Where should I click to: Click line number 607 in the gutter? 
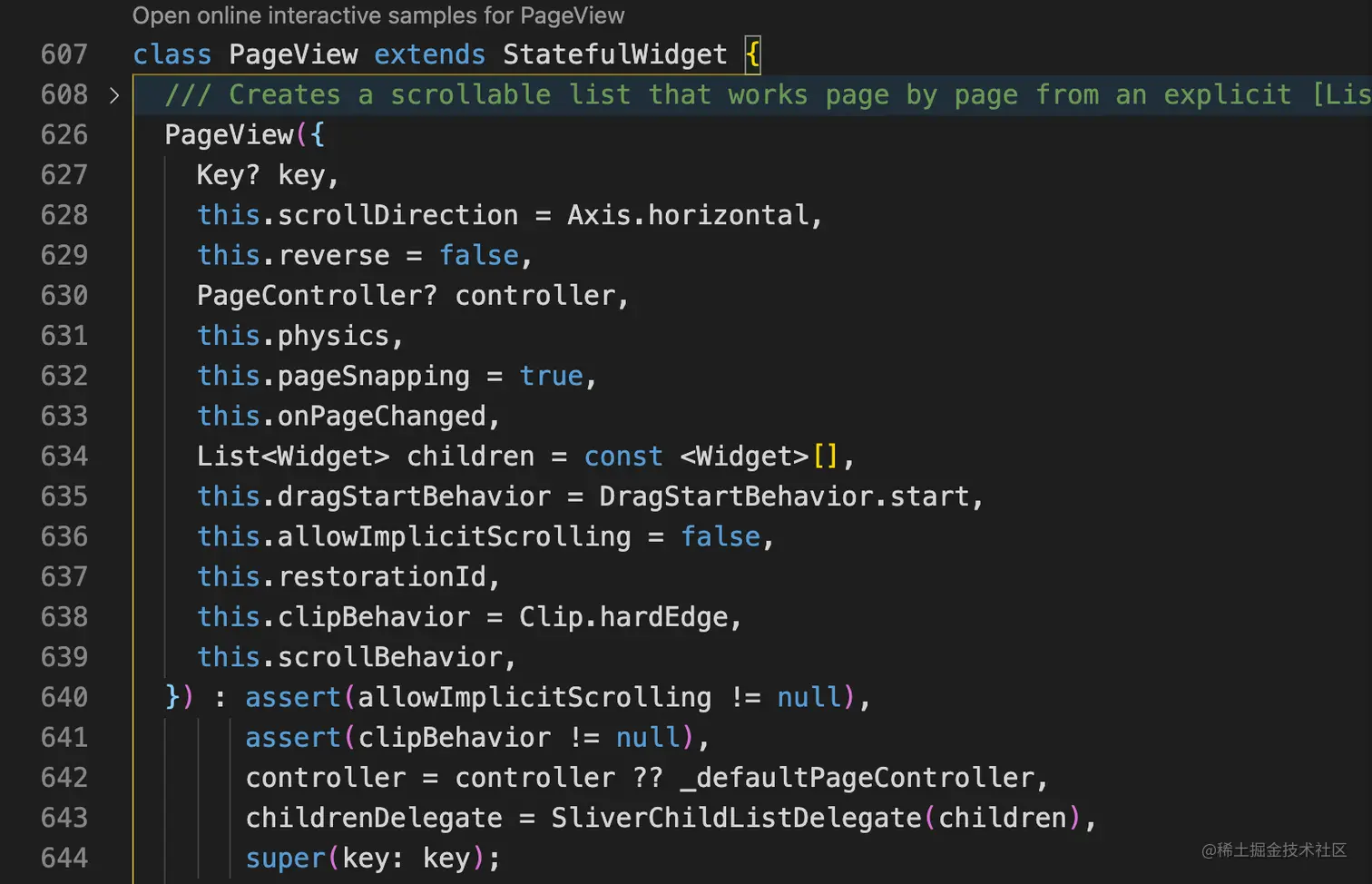(64, 54)
